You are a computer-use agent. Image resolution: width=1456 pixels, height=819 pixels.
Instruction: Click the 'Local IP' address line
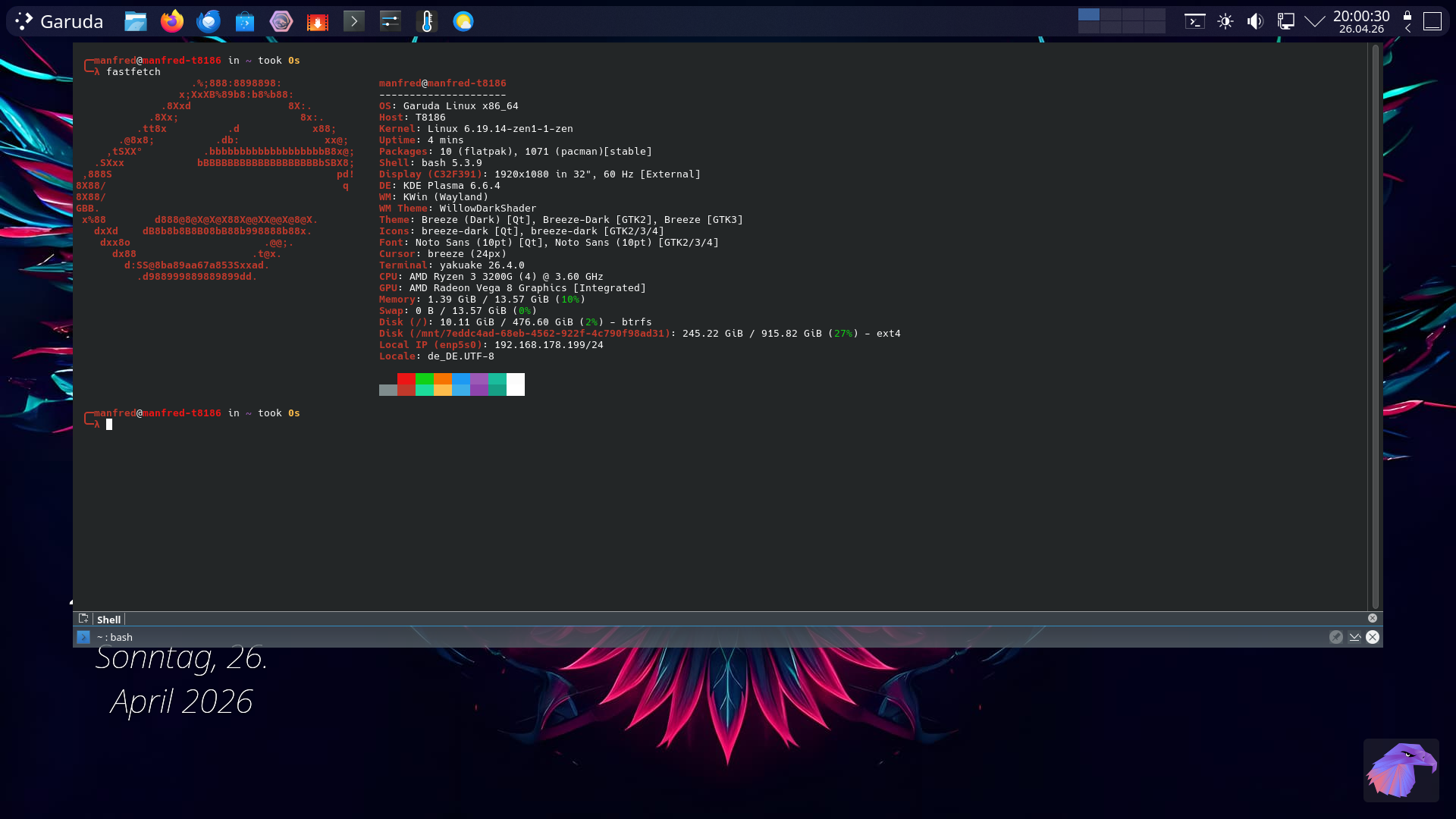[491, 345]
